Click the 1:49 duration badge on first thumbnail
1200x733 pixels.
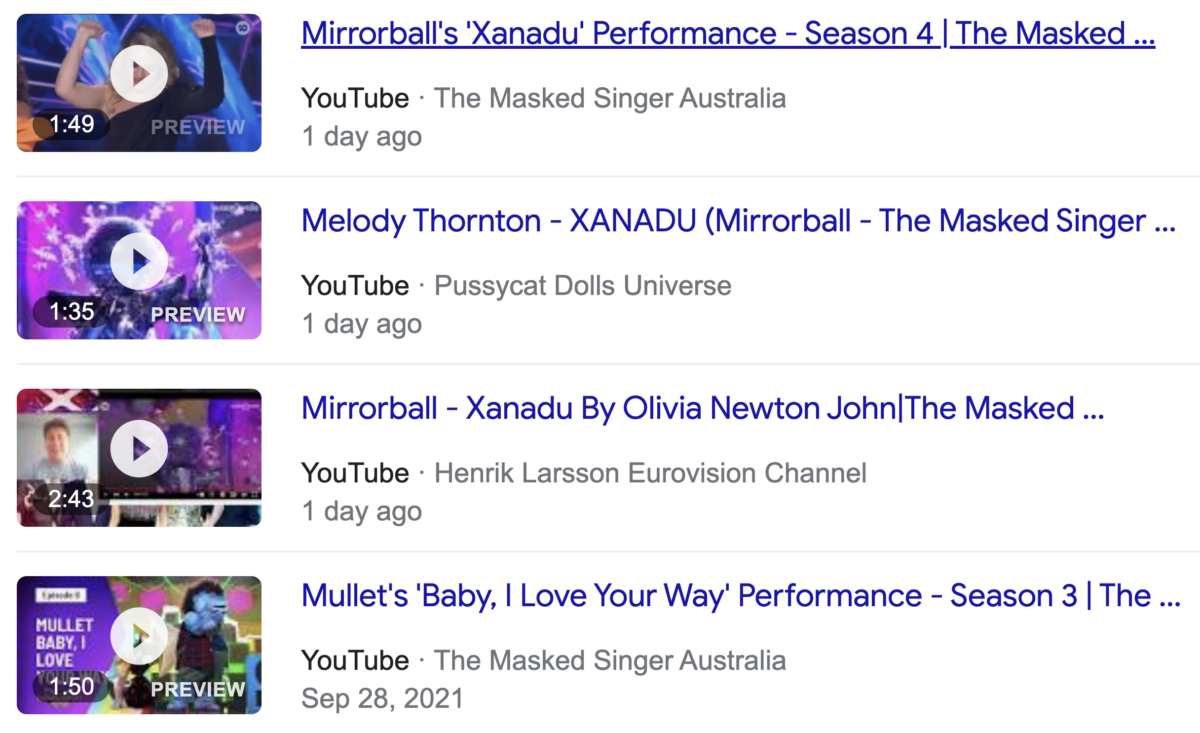point(71,125)
